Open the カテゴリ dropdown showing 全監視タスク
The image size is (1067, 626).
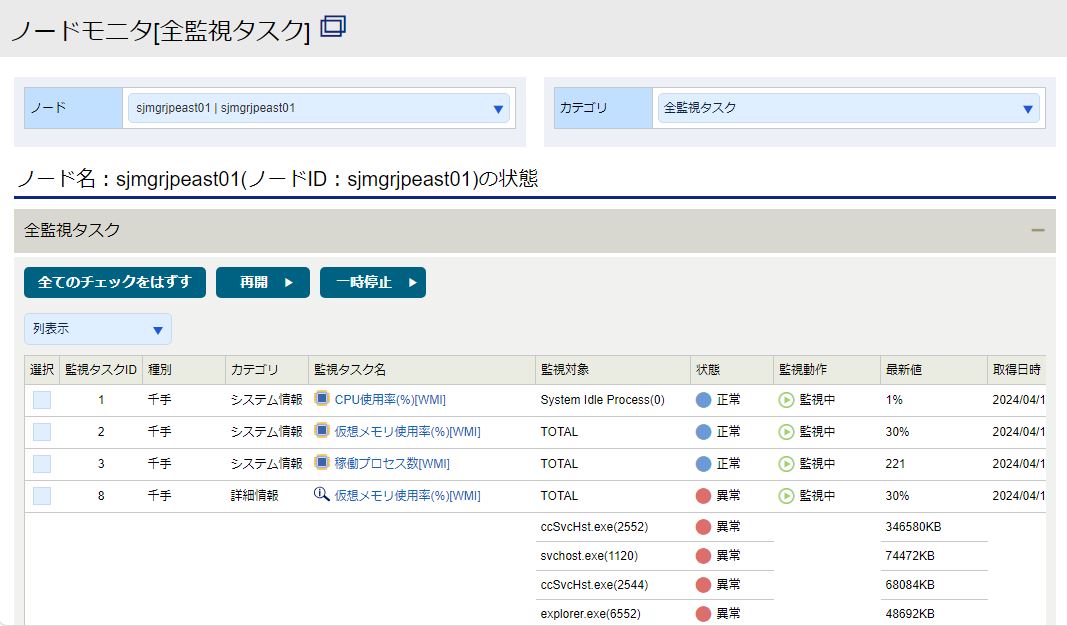pyautogui.click(x=849, y=108)
